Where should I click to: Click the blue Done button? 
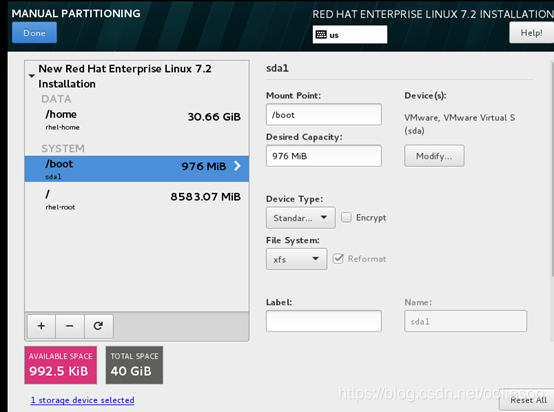[34, 33]
